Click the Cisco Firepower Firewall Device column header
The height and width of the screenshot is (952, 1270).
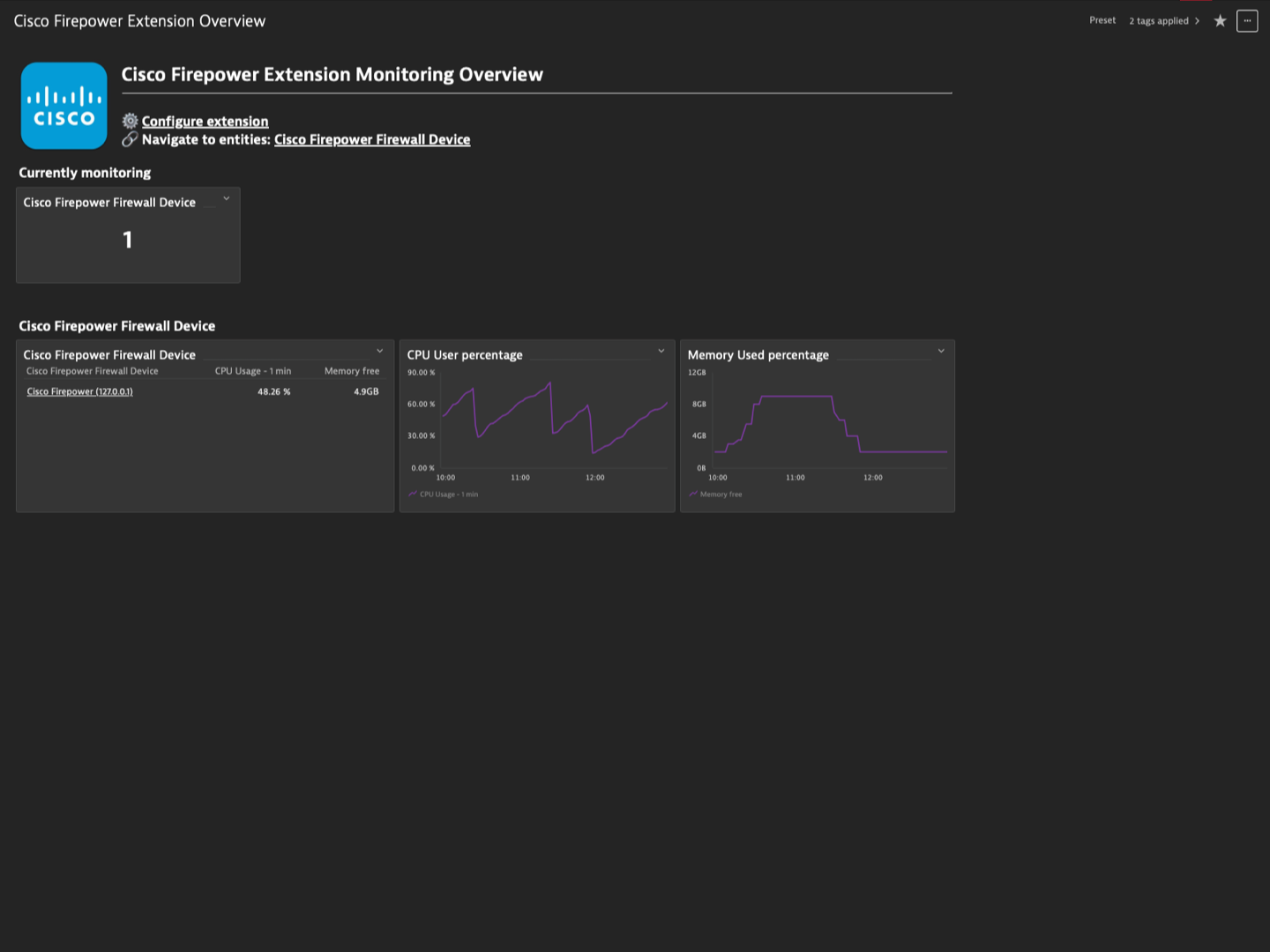pos(93,371)
